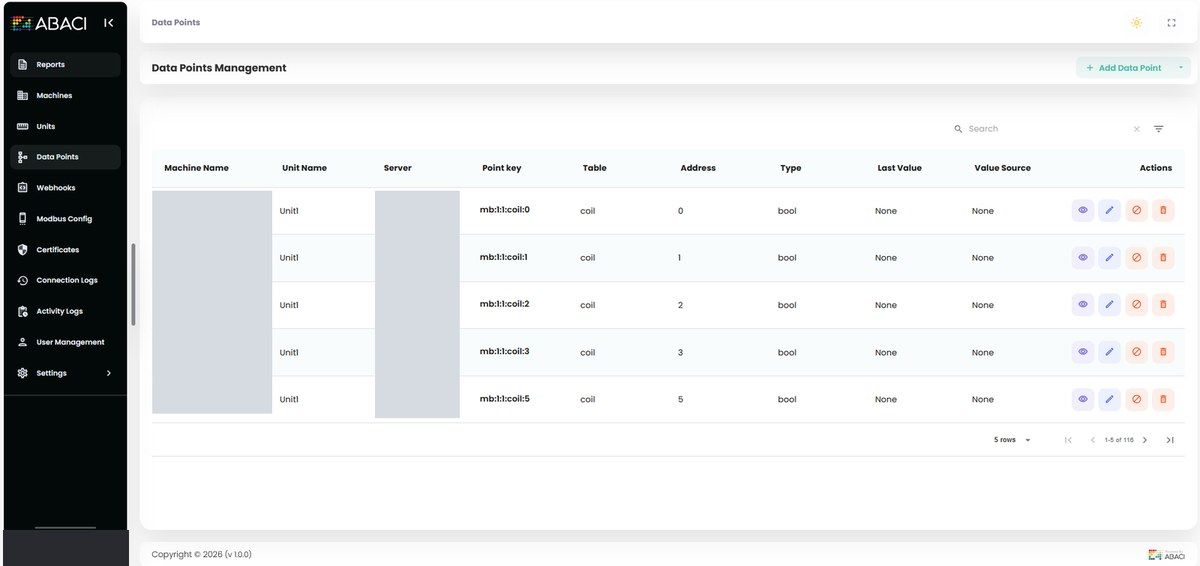Go to User Management in the sidebar

click(65, 342)
